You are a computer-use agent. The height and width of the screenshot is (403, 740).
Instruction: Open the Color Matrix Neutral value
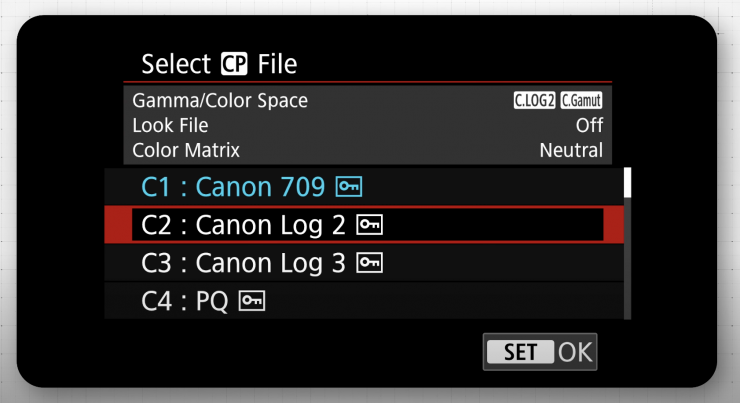(x=571, y=151)
